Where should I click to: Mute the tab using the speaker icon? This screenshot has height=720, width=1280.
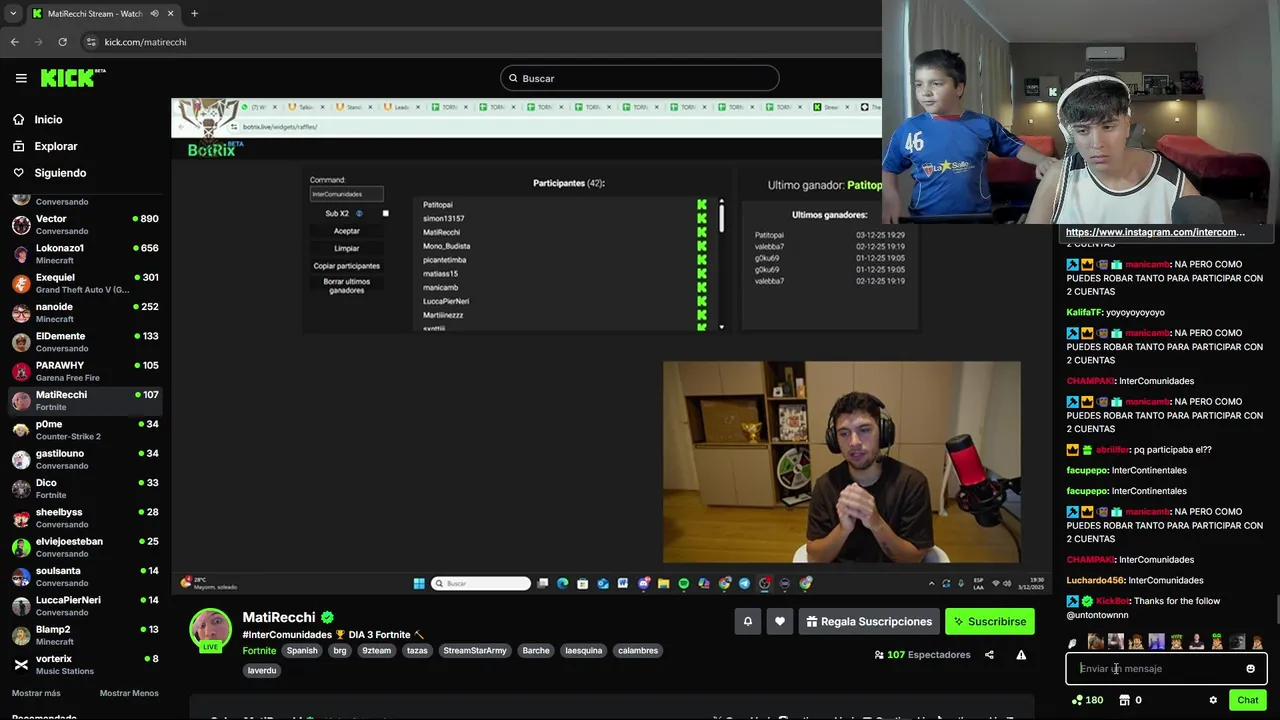[x=155, y=14]
